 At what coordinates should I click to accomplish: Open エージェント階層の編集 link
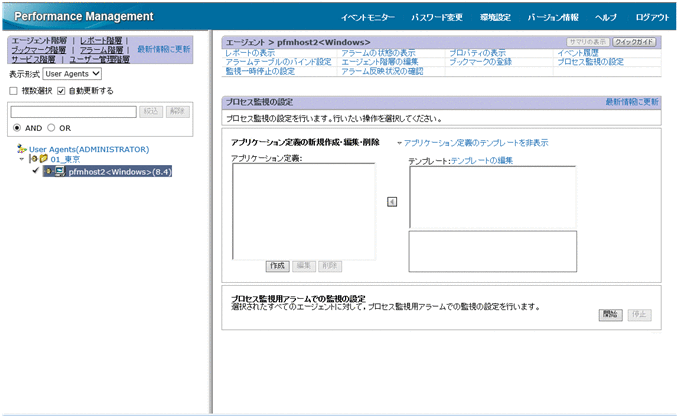click(x=379, y=62)
